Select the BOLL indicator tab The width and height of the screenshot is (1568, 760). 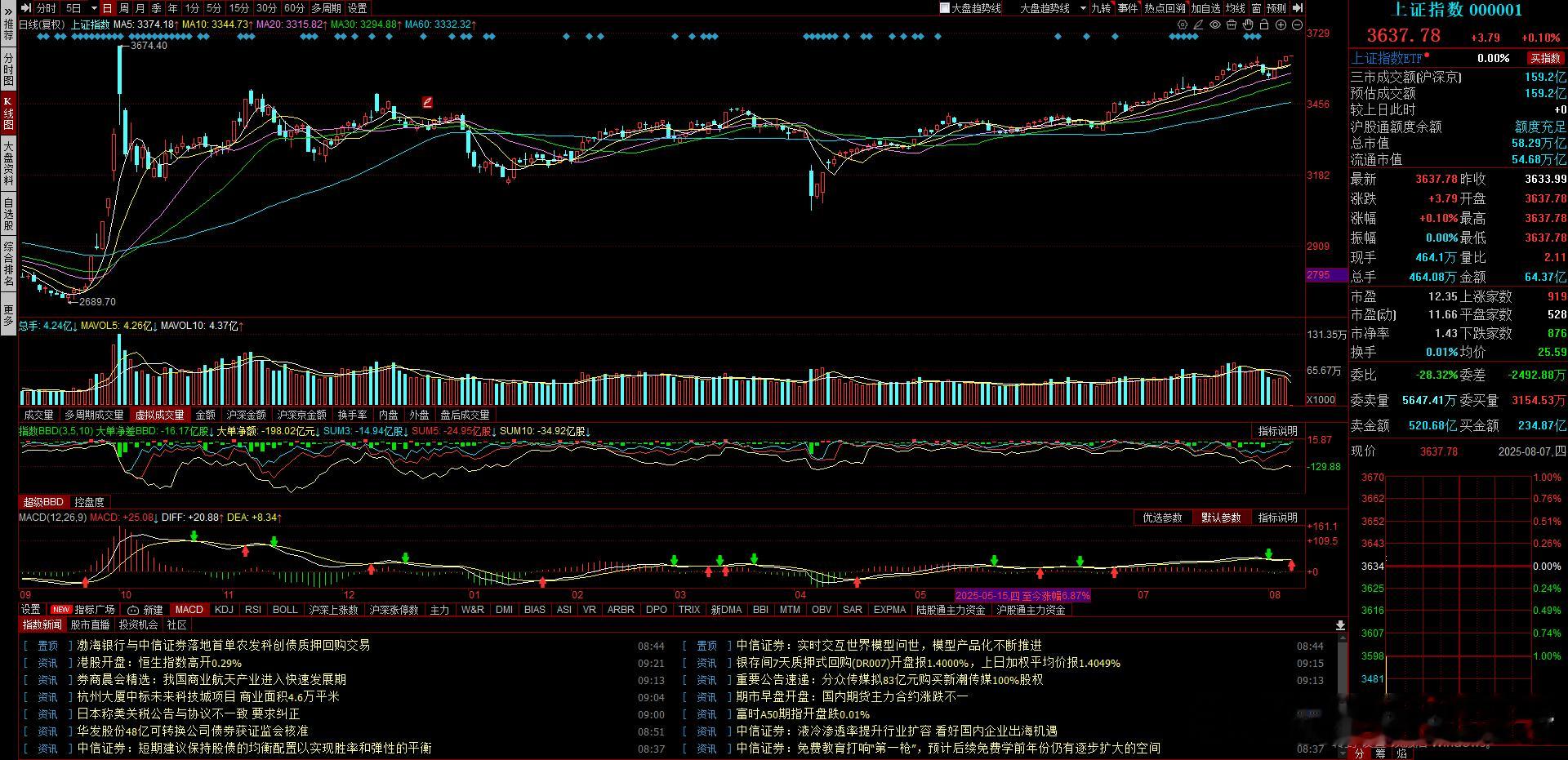pos(285,610)
